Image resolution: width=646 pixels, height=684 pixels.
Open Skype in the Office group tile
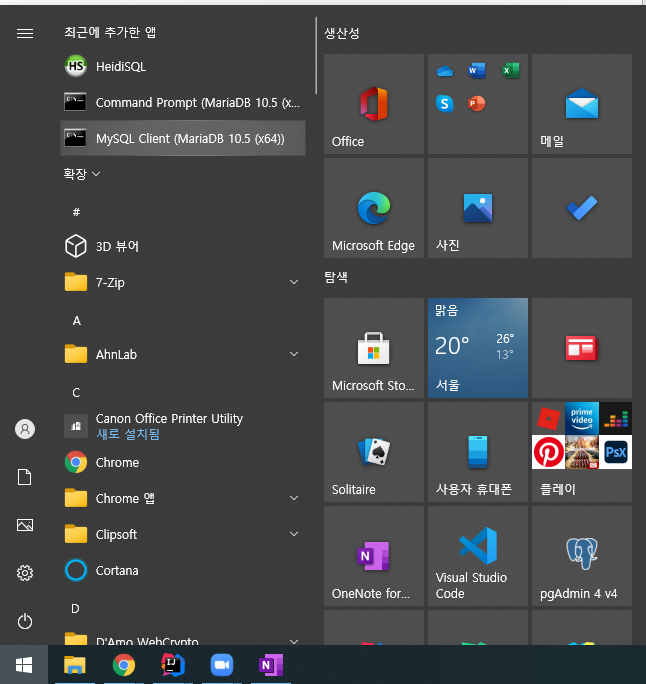pos(444,104)
